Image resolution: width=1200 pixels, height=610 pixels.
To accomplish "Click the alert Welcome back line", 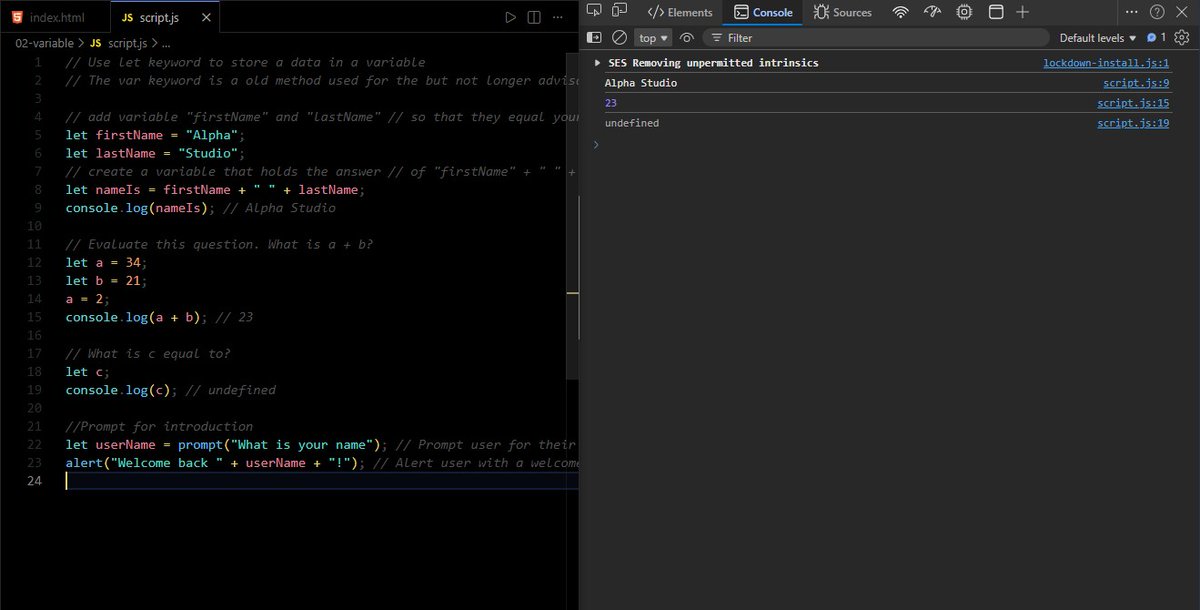I will [x=322, y=462].
